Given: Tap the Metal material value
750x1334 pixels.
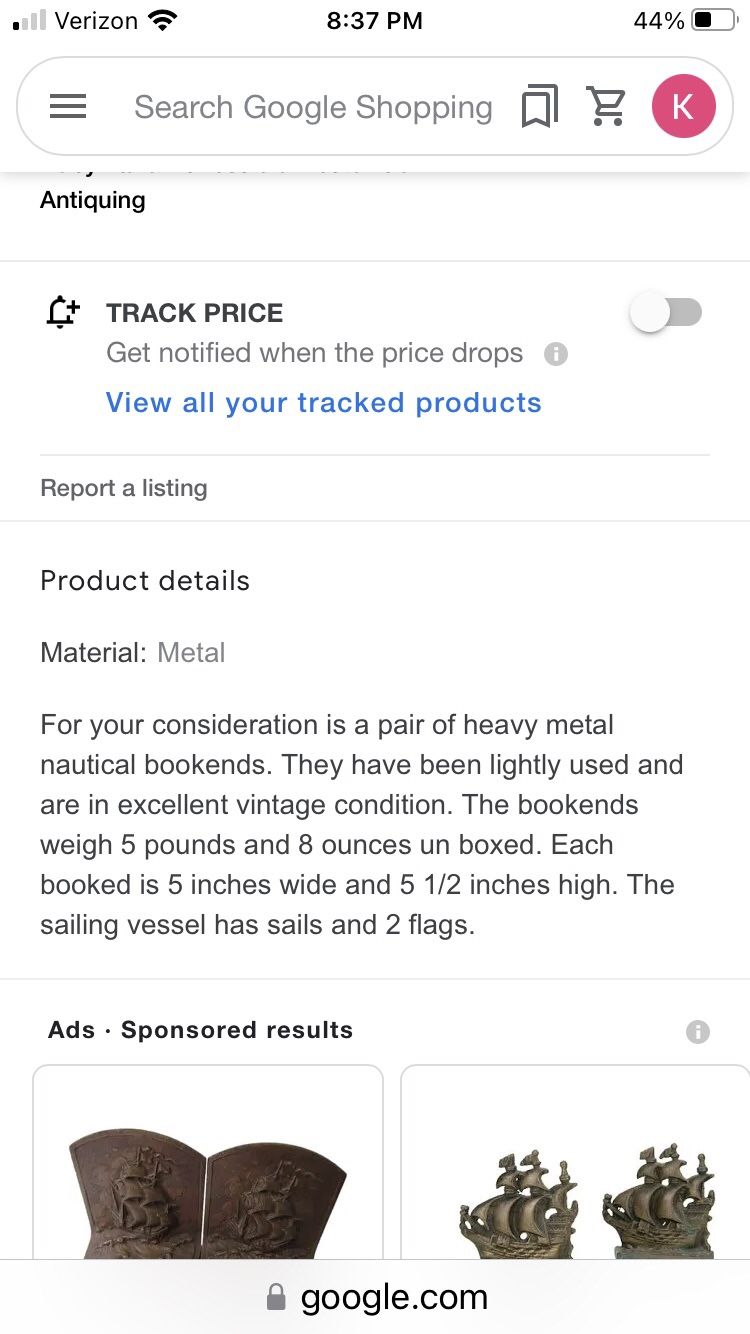Looking at the screenshot, I should coord(191,653).
